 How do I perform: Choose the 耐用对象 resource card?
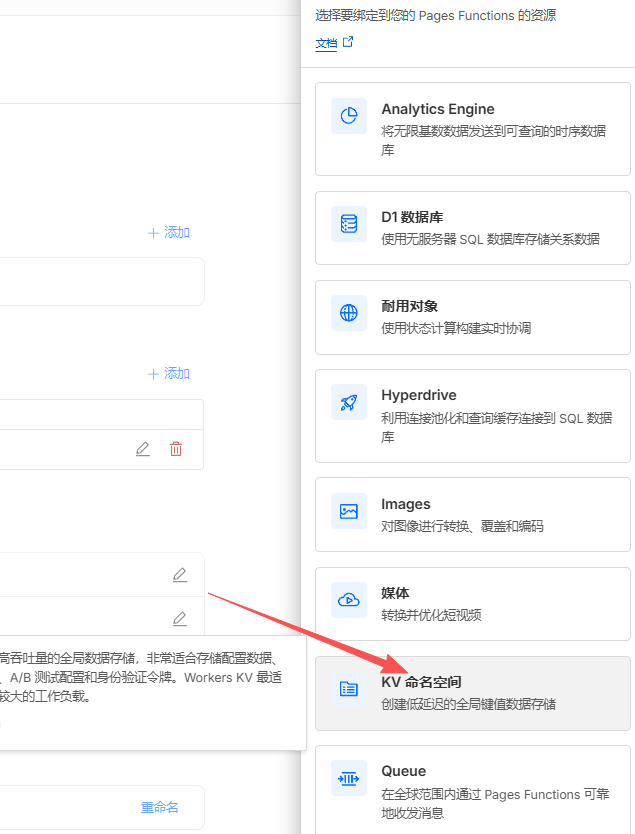click(473, 318)
